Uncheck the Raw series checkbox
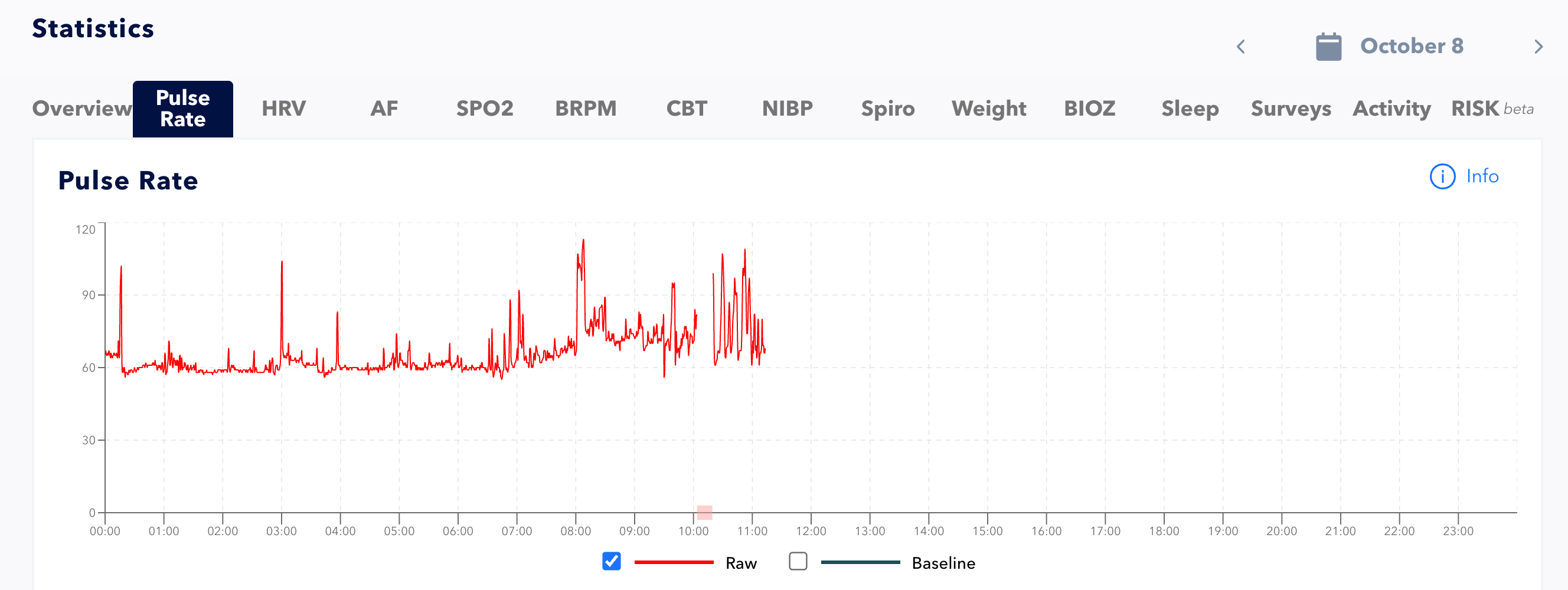 tap(611, 562)
